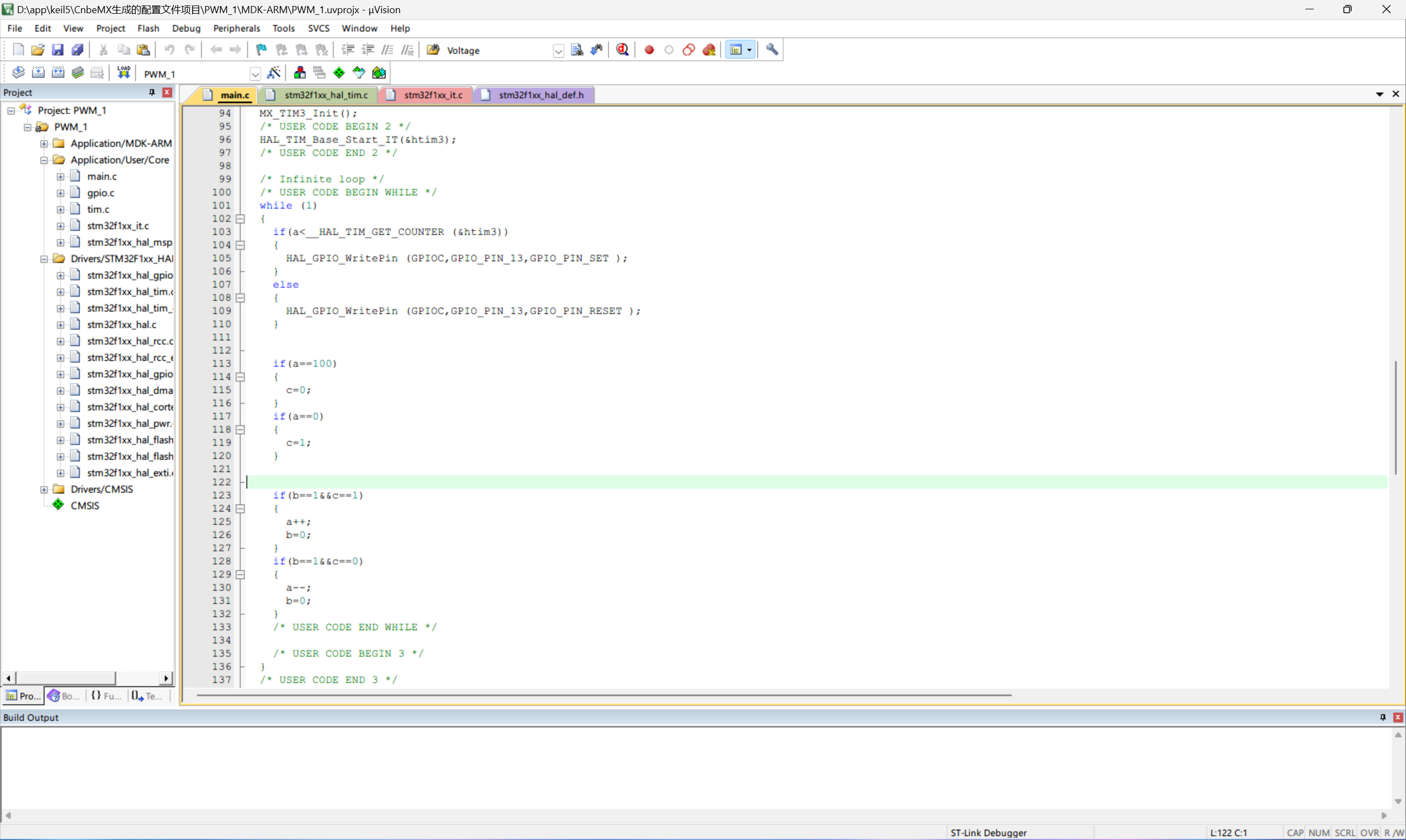
Task: Expand the Application/MDK-ARM folder
Action: 43,143
